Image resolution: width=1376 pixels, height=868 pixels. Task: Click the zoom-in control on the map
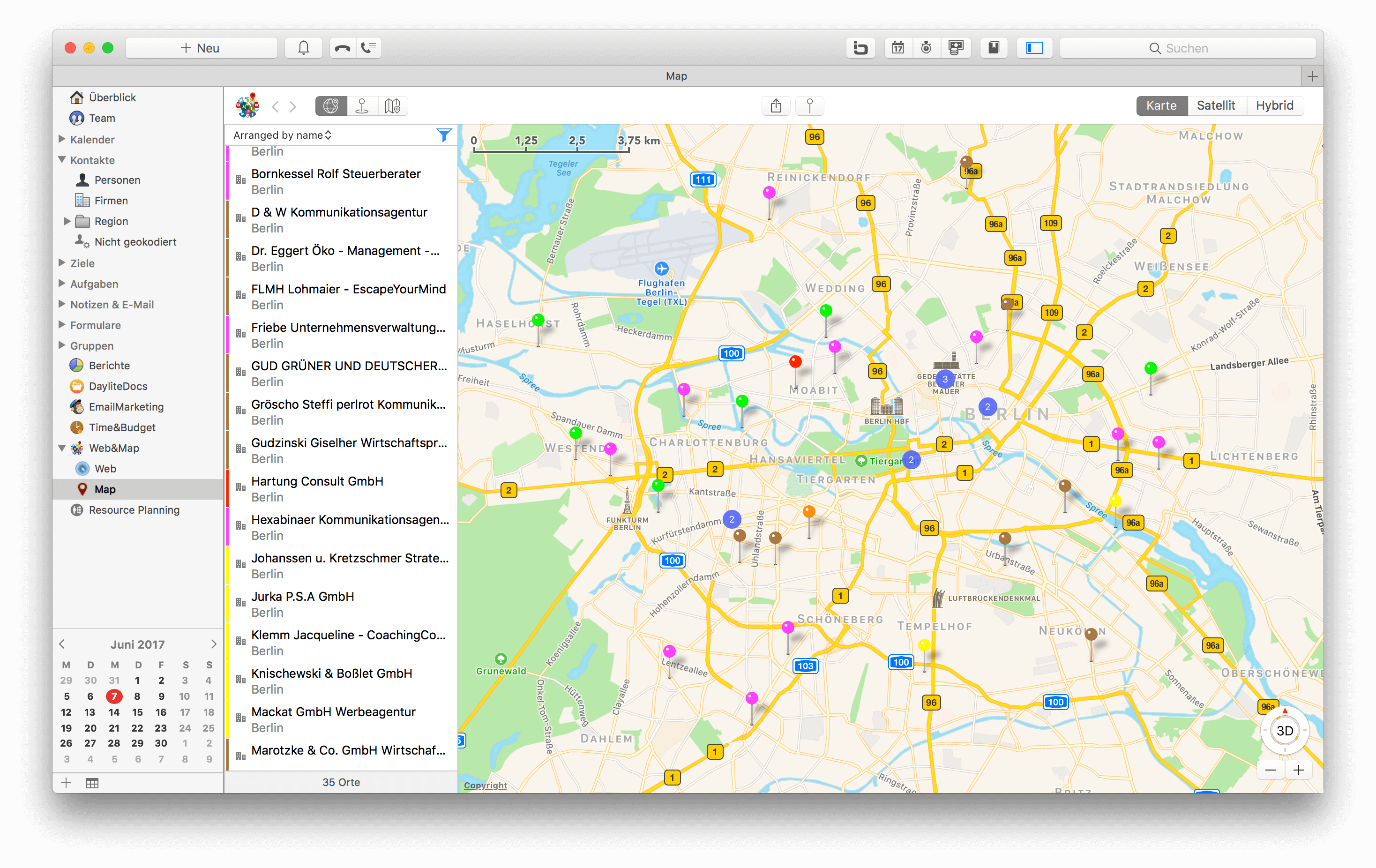pos(1298,770)
